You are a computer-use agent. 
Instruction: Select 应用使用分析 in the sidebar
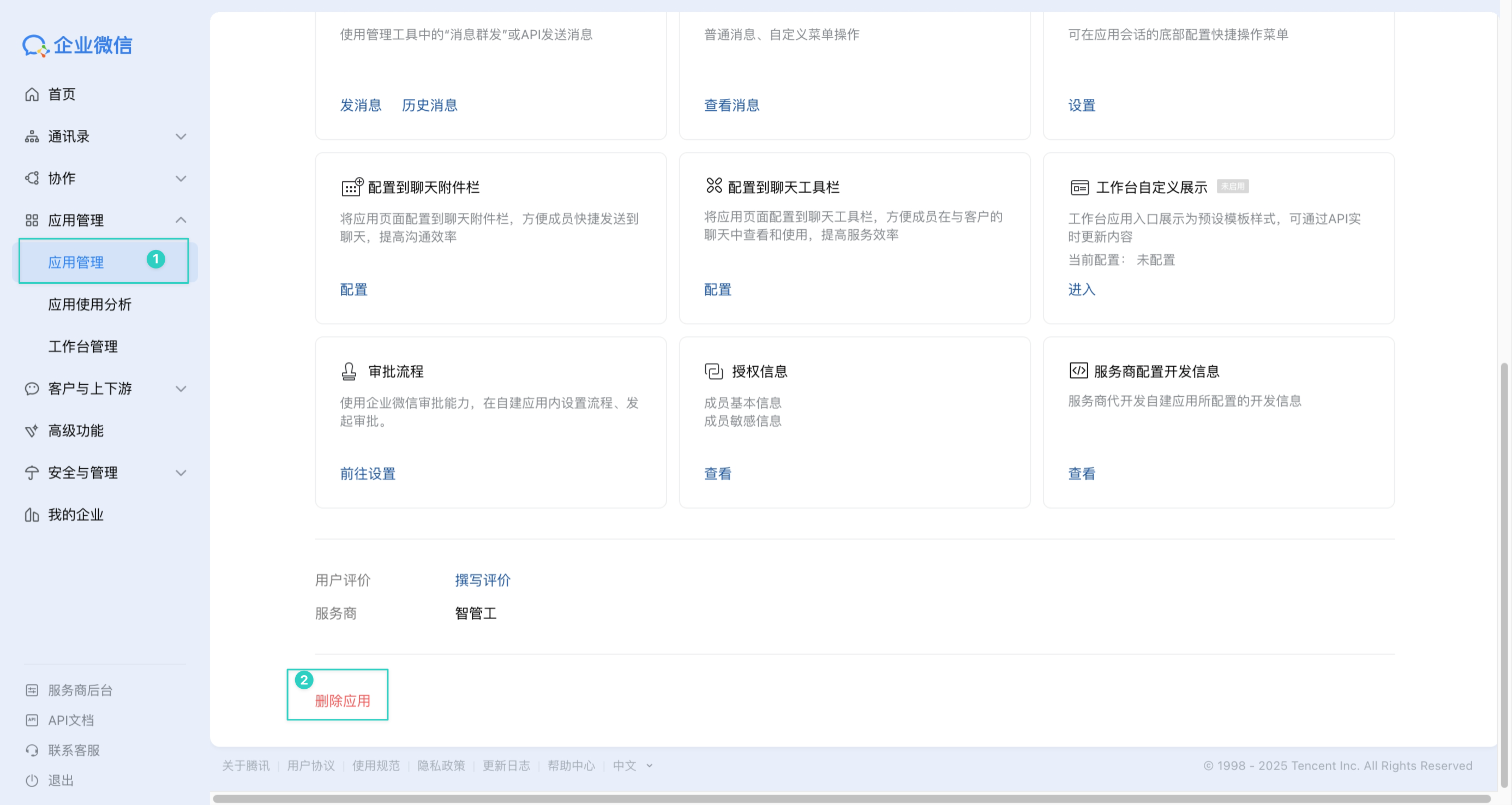point(89,304)
